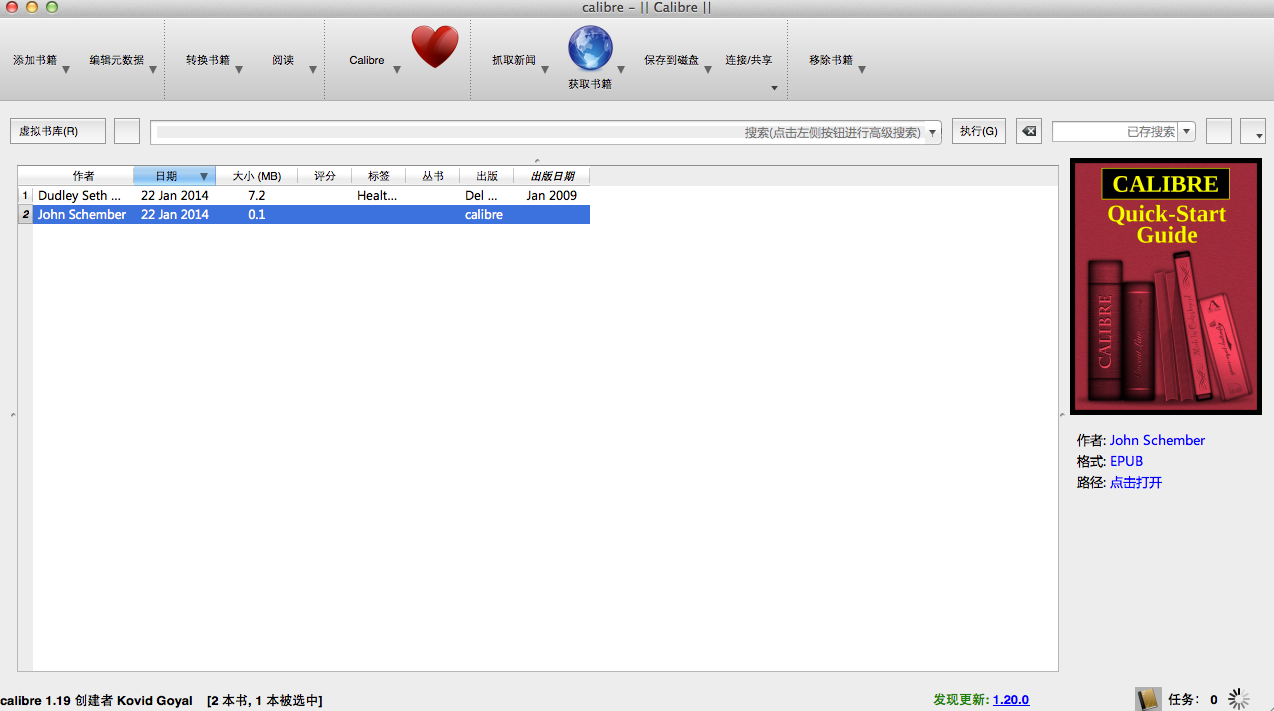Click the Calibre Quick-Start Guide cover

coord(1165,286)
